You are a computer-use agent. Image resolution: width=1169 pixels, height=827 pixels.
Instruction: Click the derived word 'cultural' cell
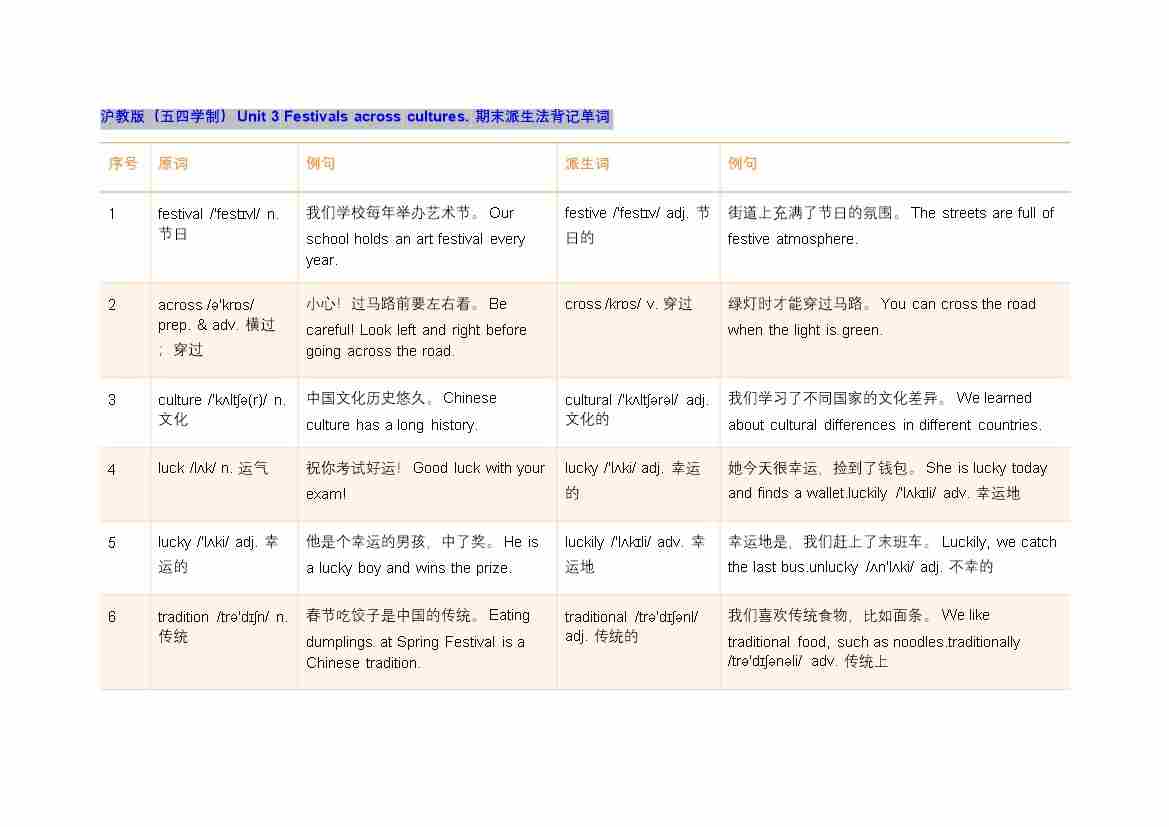(x=636, y=409)
